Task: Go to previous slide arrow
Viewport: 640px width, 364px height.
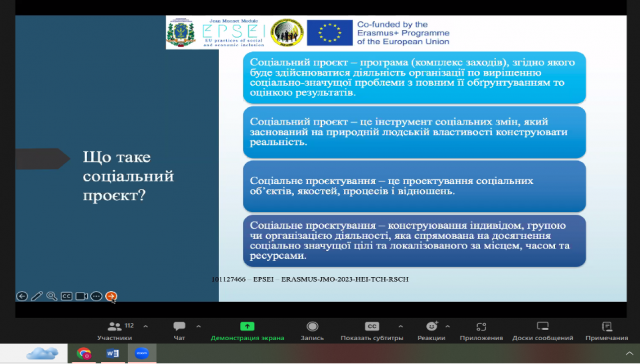Action: [x=22, y=296]
